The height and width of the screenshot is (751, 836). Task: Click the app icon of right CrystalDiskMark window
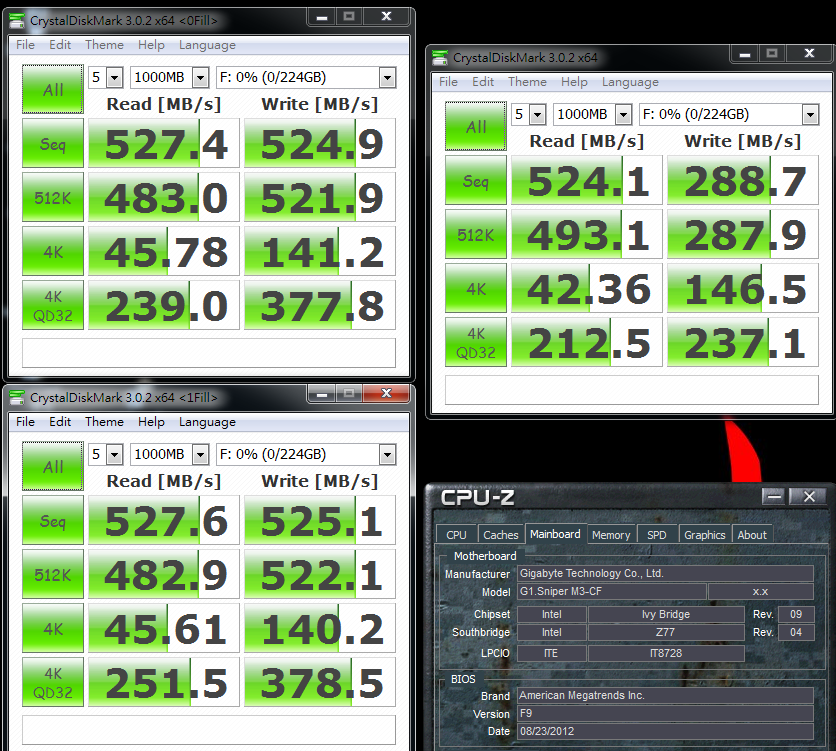point(440,58)
